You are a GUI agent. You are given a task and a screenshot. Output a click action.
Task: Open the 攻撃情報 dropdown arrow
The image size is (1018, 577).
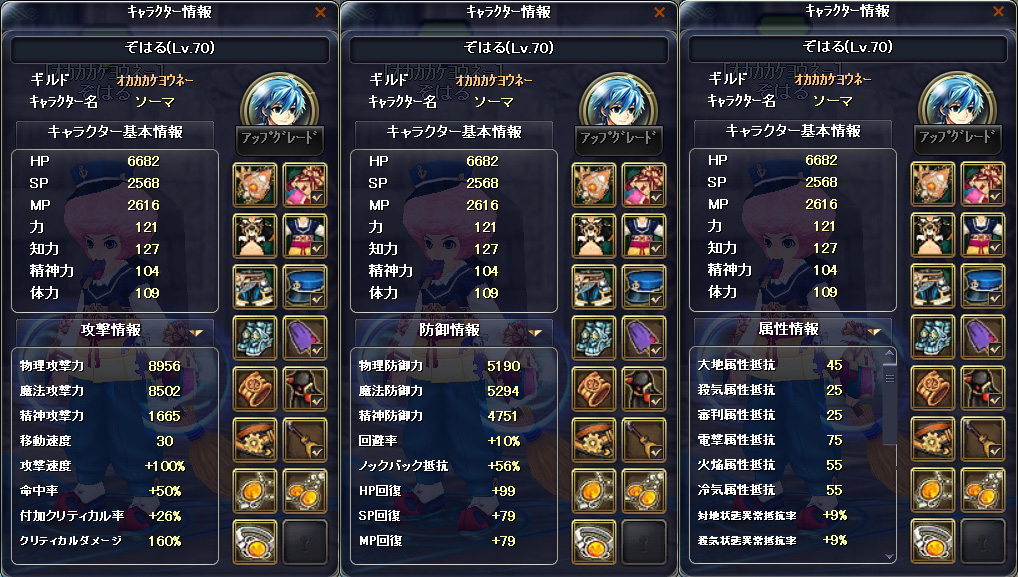click(x=196, y=332)
